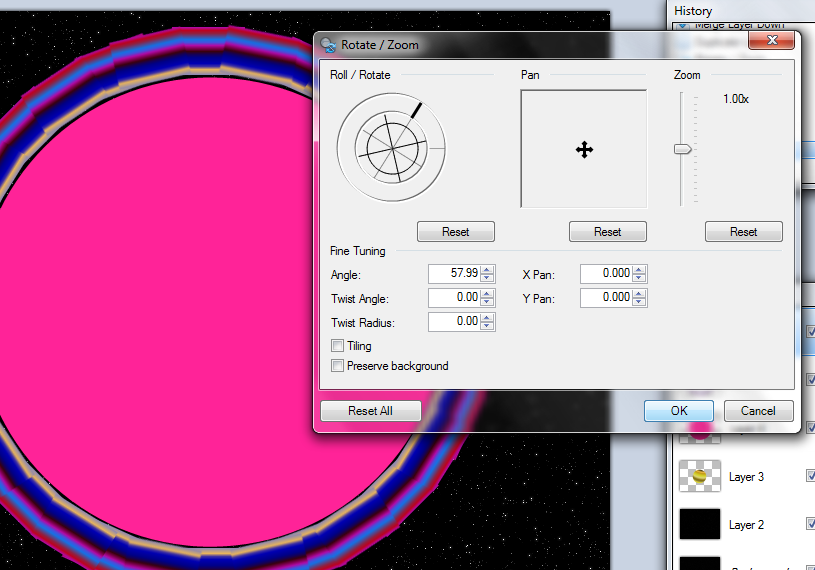815x570 pixels.
Task: Decrease the Twist Angle with down arrow
Action: (487, 301)
